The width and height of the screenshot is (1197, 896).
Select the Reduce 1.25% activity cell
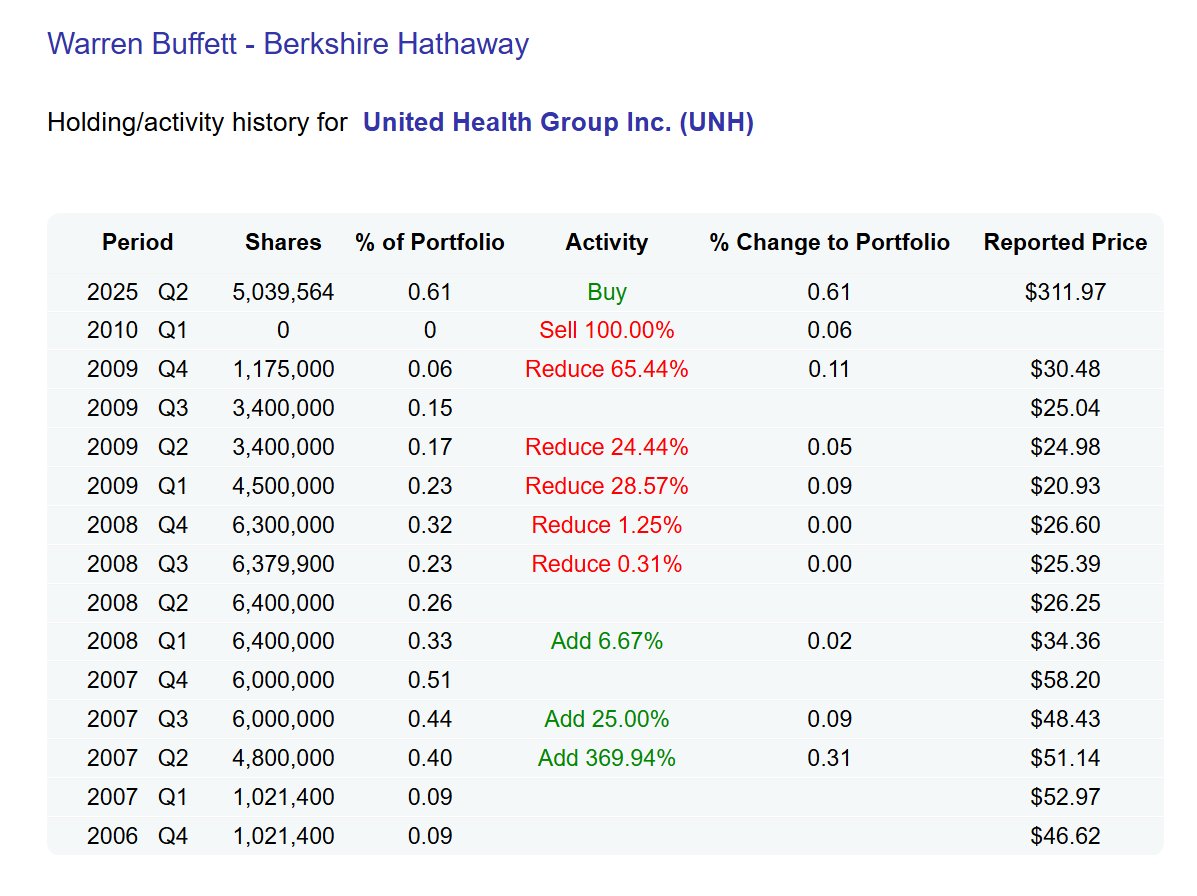tap(607, 525)
